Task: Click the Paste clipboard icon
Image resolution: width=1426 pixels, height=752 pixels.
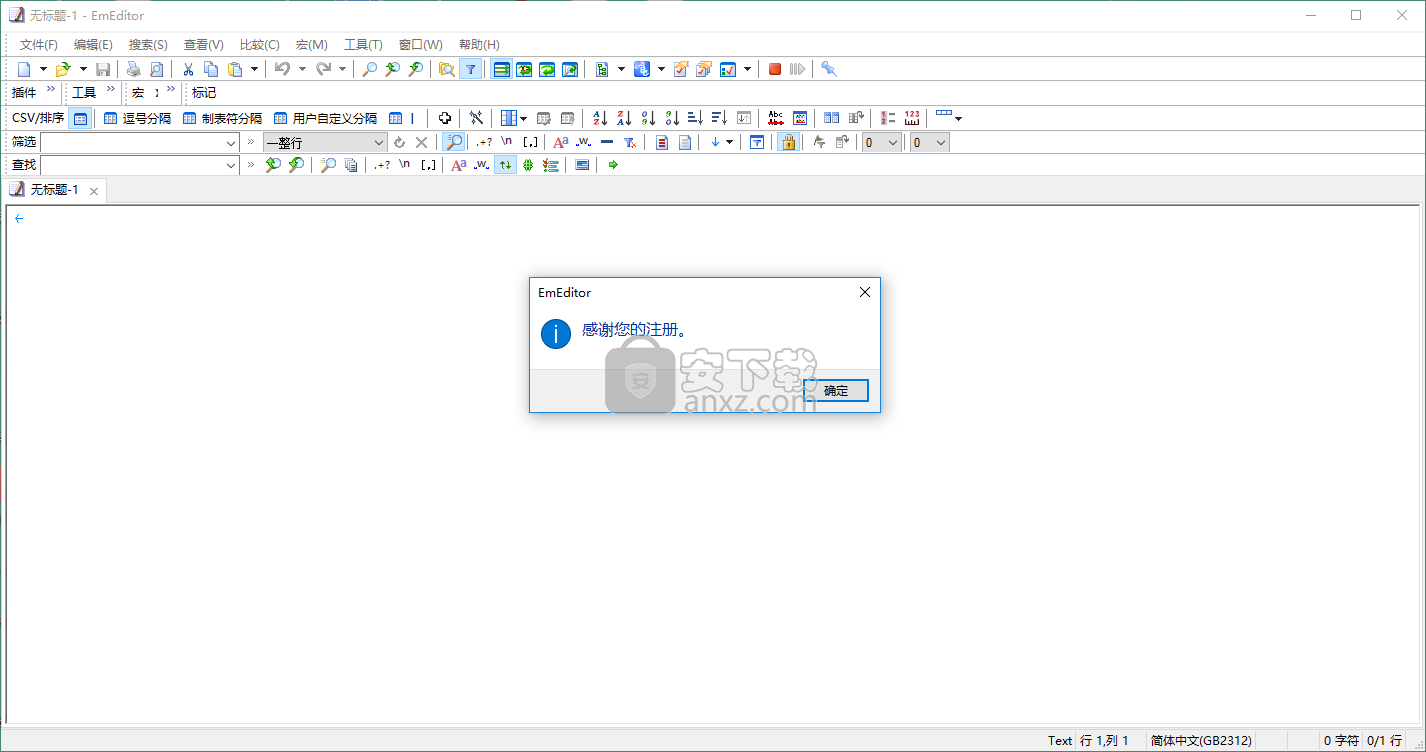Action: pyautogui.click(x=235, y=69)
